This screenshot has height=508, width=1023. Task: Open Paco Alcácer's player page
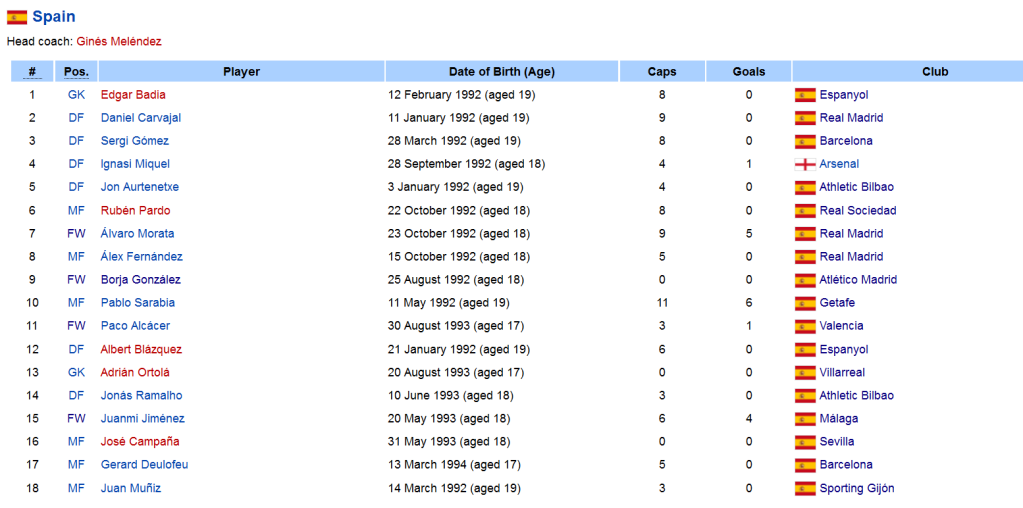(x=135, y=326)
